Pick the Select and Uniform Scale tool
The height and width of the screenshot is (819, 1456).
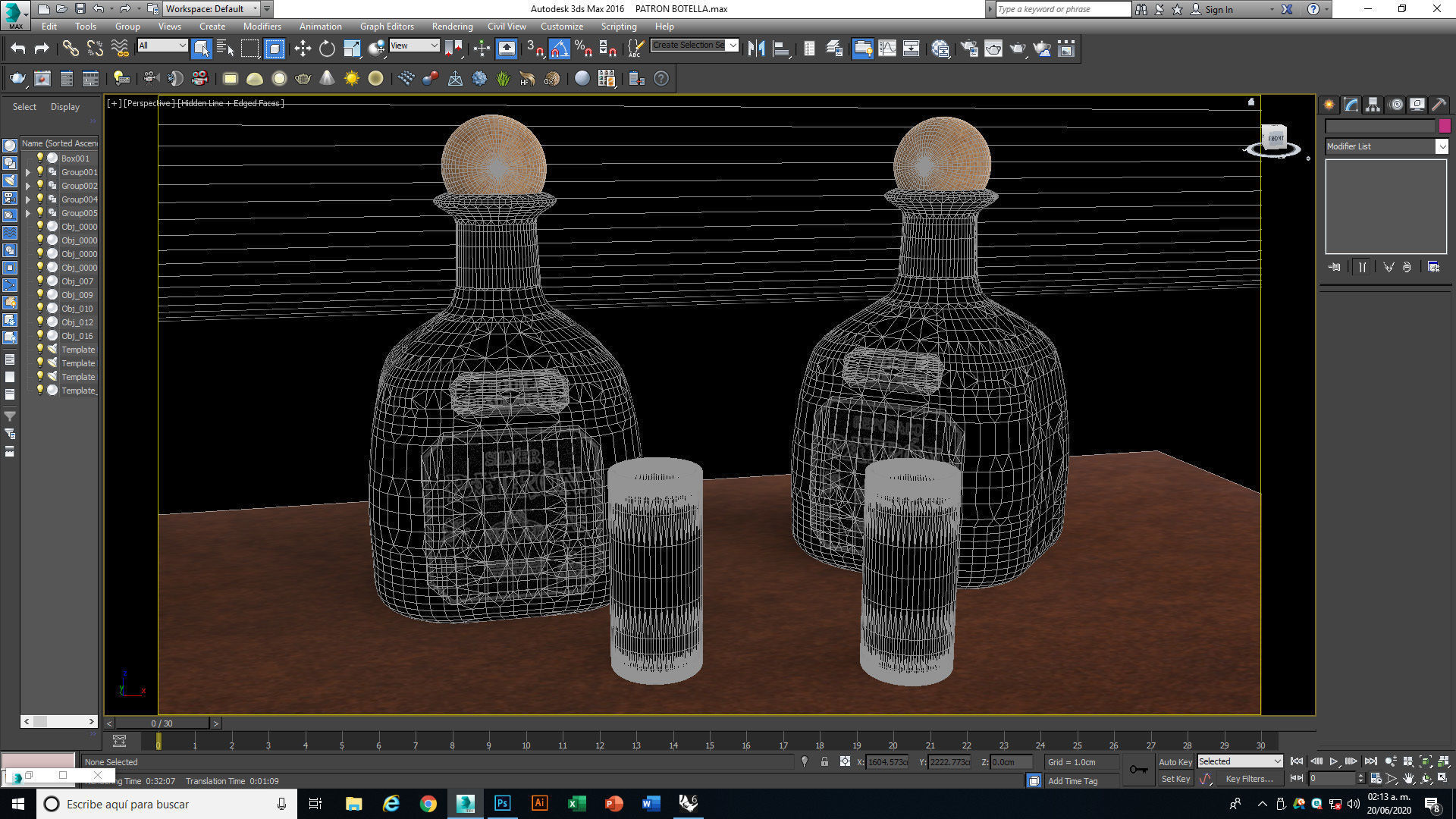352,49
